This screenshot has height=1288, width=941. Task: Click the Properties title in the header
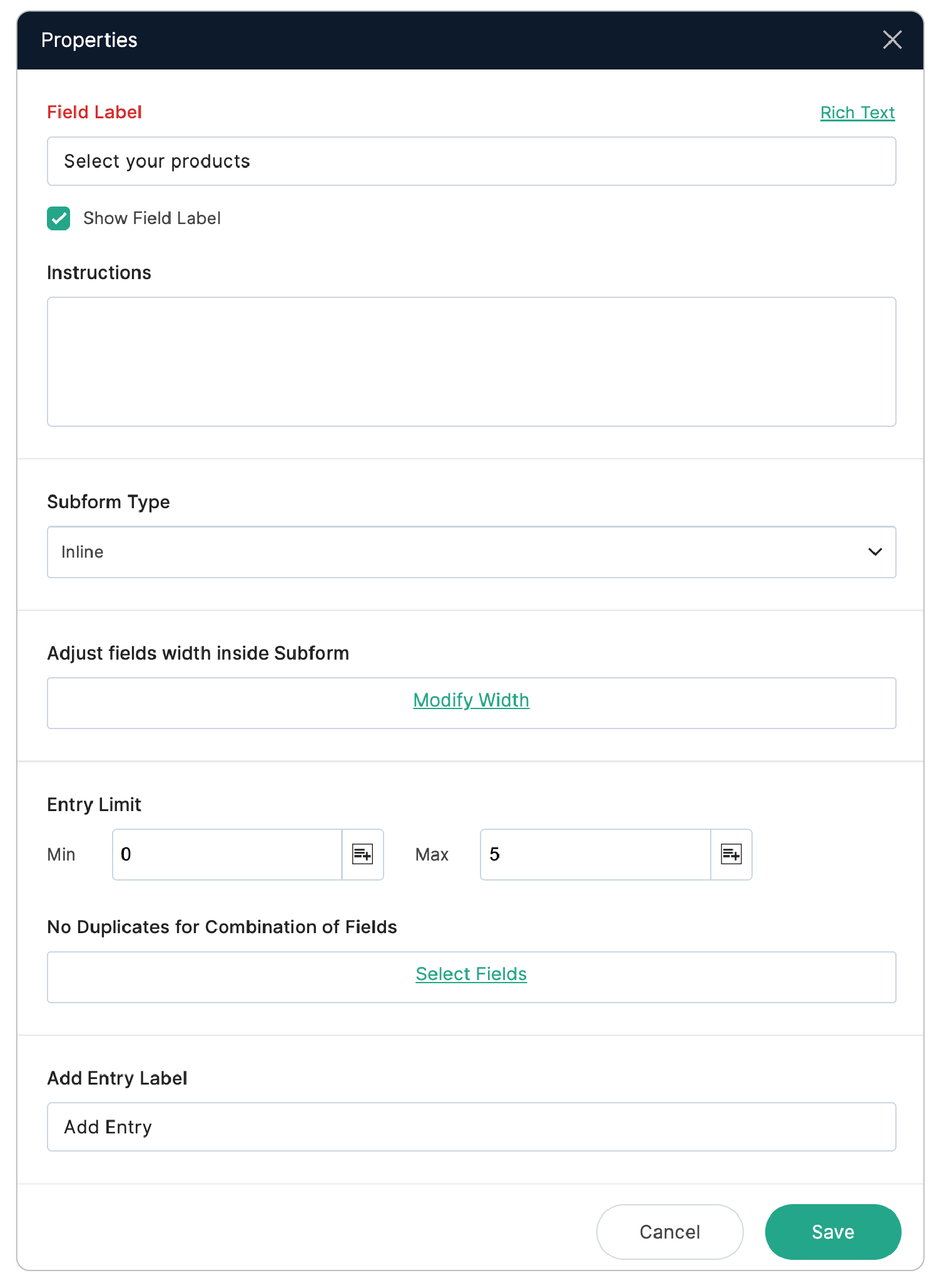(89, 40)
